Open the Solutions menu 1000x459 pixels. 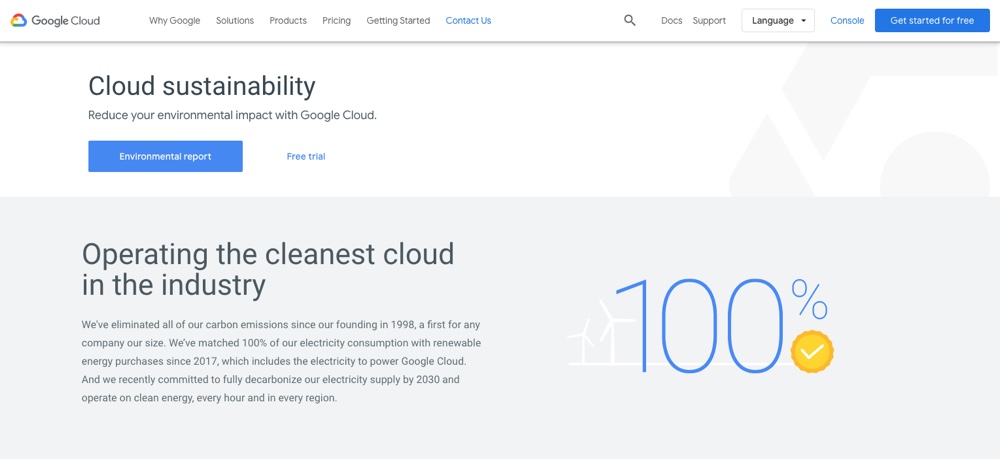235,20
